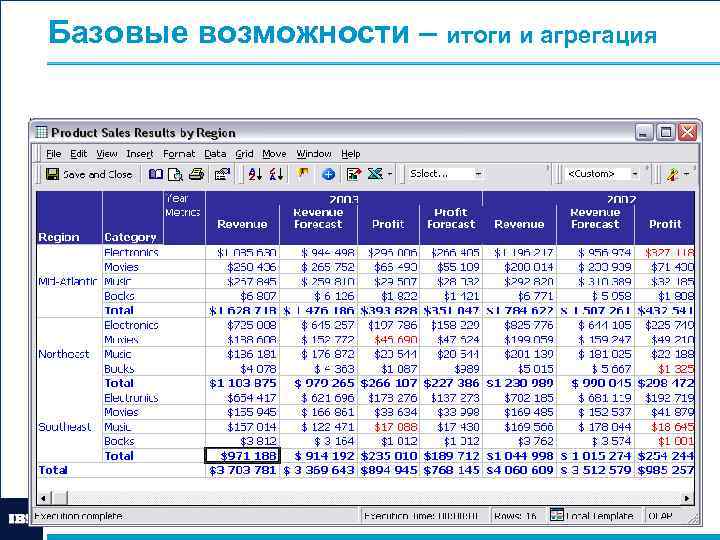Image resolution: width=720 pixels, height=540 pixels.
Task: Sort descending with the Z-A arrow icon
Action: [x=276, y=174]
